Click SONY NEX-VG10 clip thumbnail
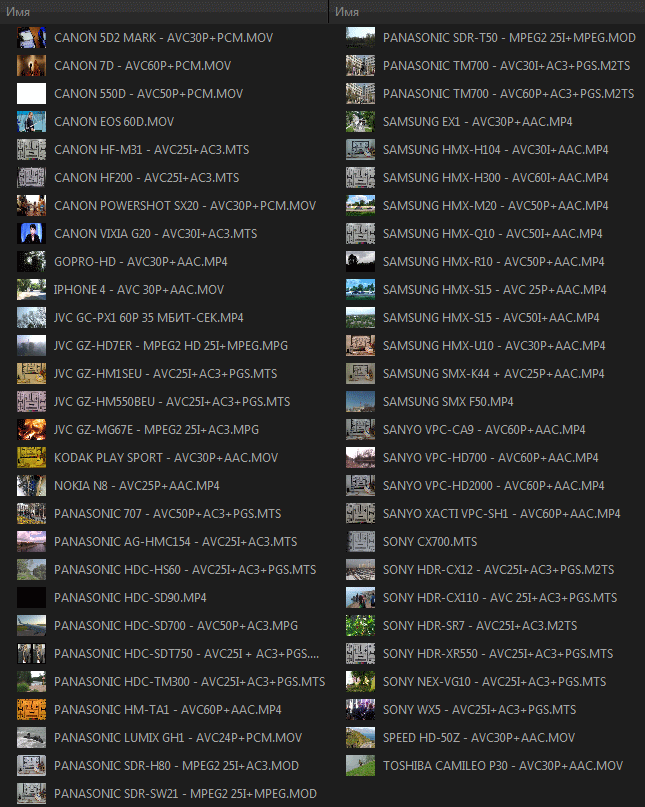The width and height of the screenshot is (645, 807). (x=360, y=681)
